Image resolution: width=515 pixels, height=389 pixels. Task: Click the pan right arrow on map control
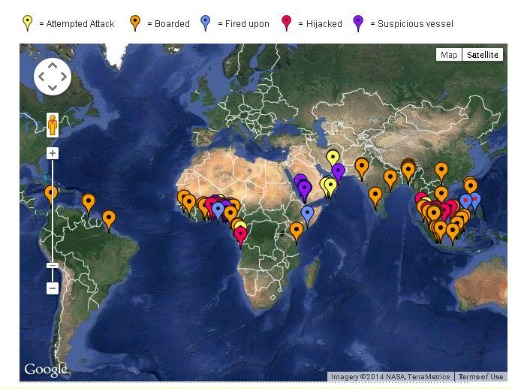[x=63, y=77]
